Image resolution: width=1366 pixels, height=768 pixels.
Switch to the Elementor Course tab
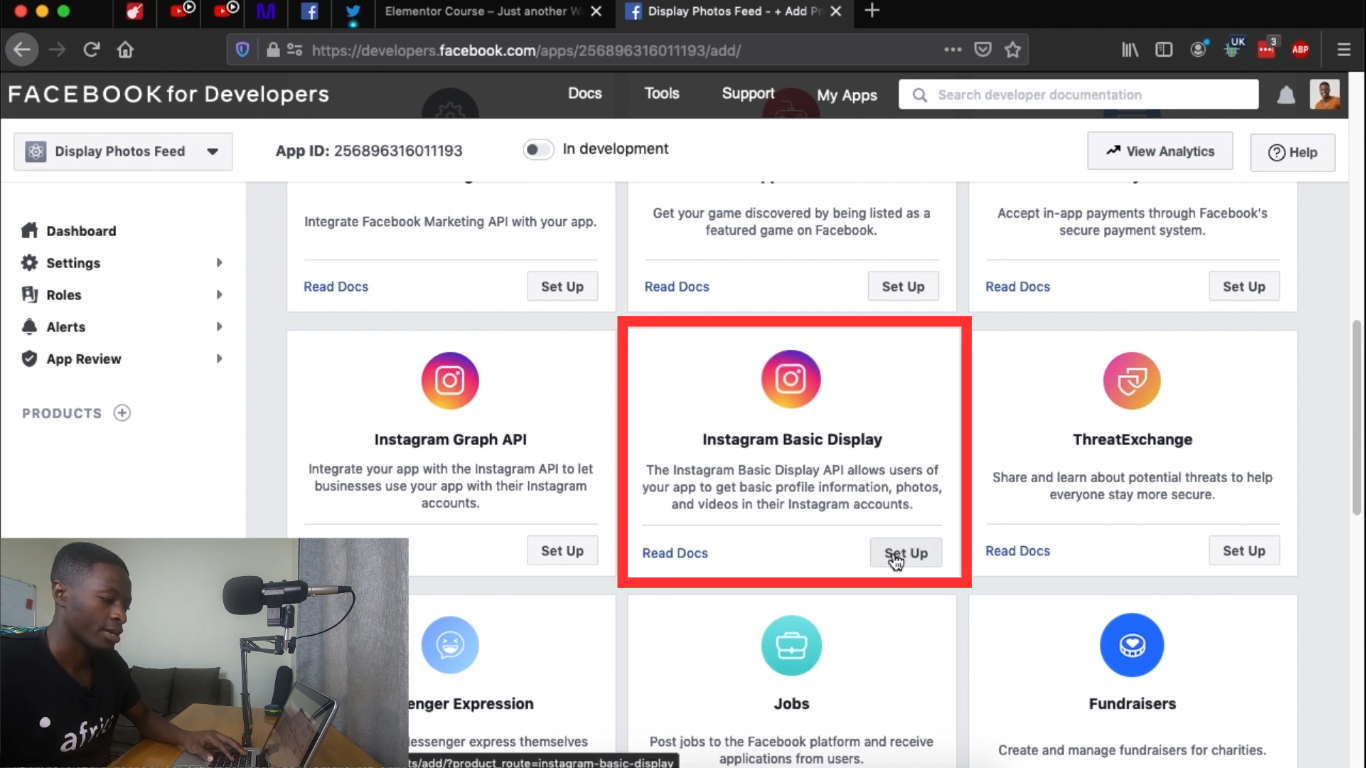483,12
